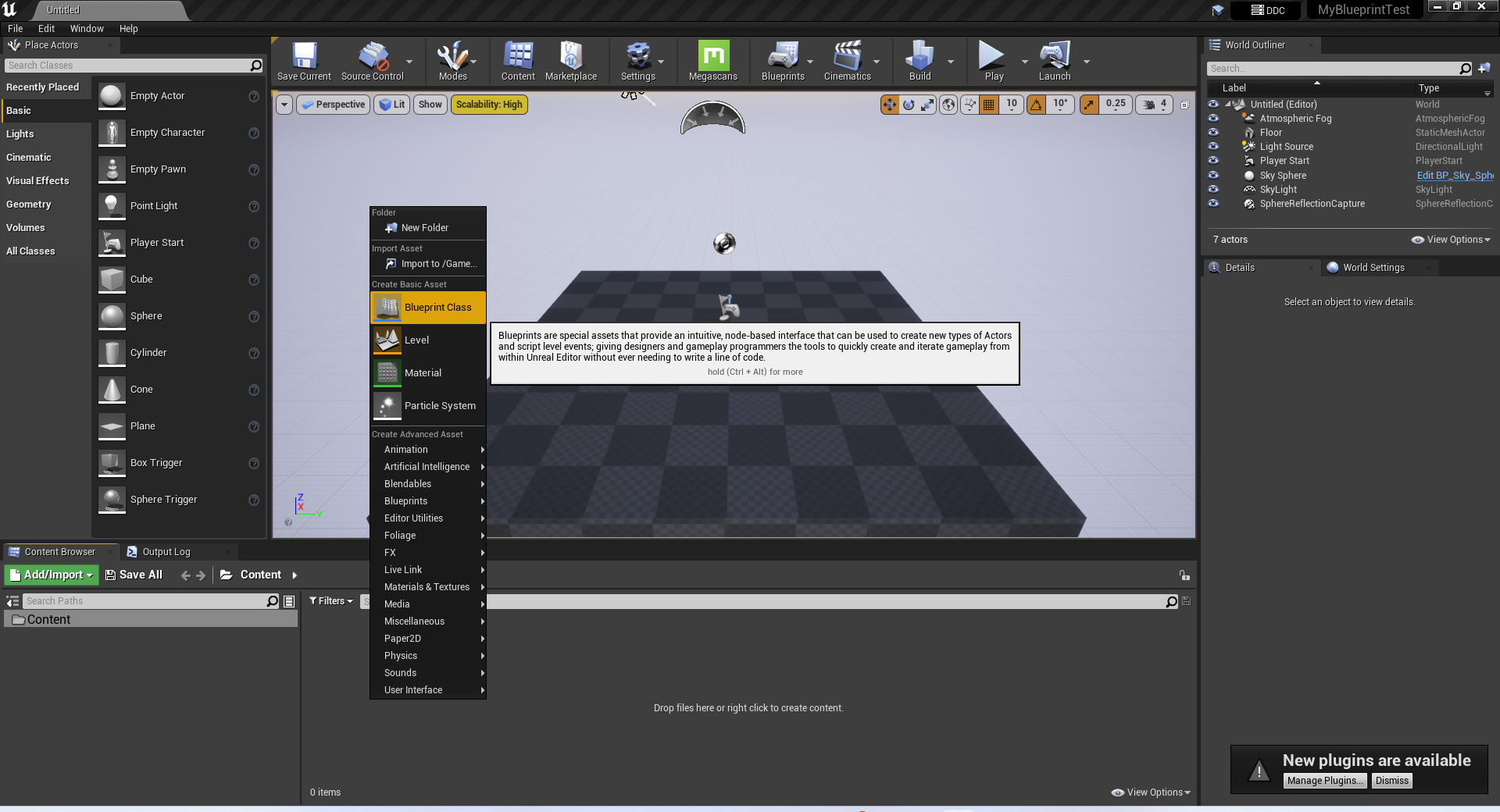Open World Outliner View Options dropdown
The height and width of the screenshot is (812, 1500).
point(1451,240)
